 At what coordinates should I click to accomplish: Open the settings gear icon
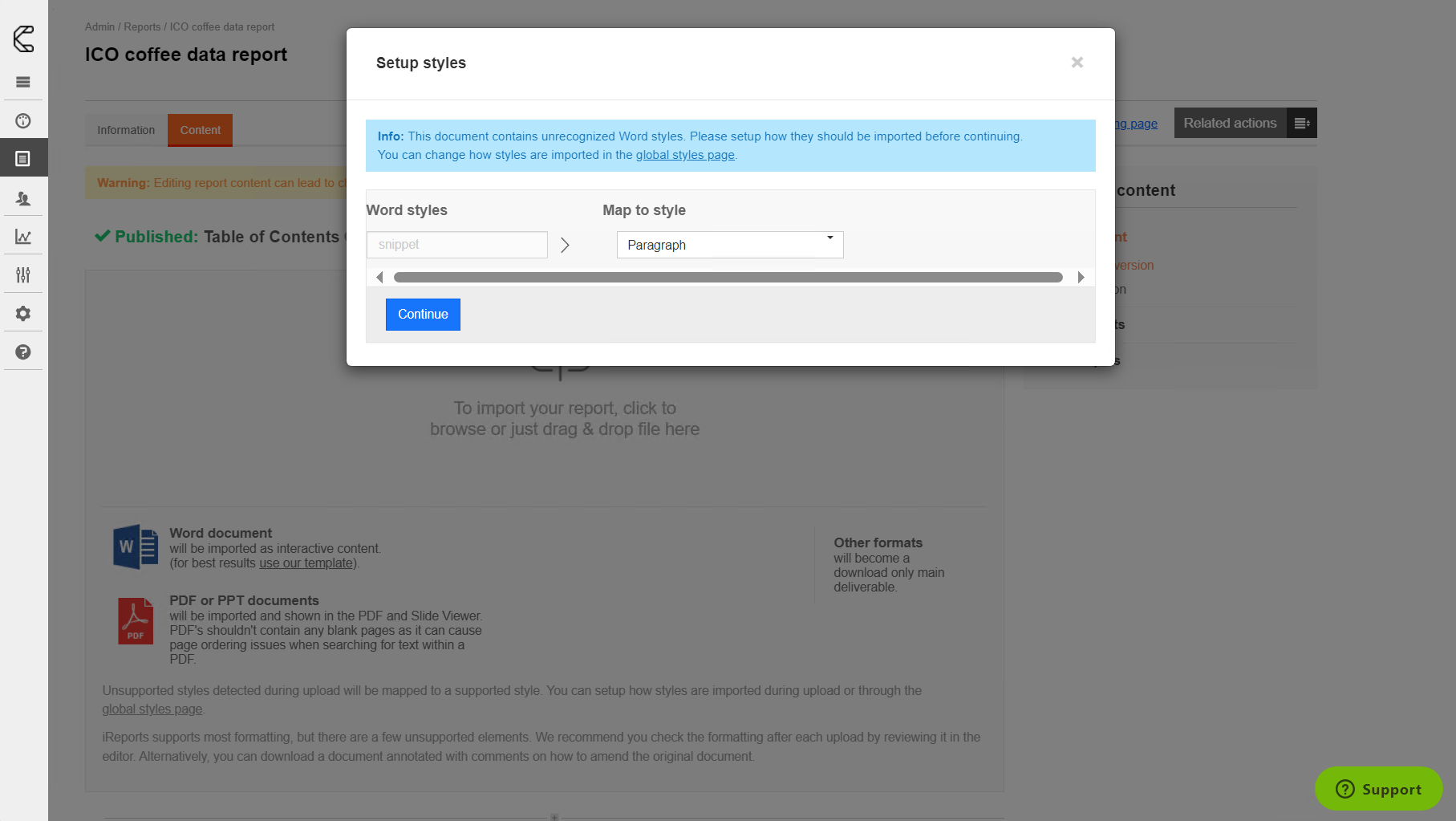pyautogui.click(x=23, y=314)
